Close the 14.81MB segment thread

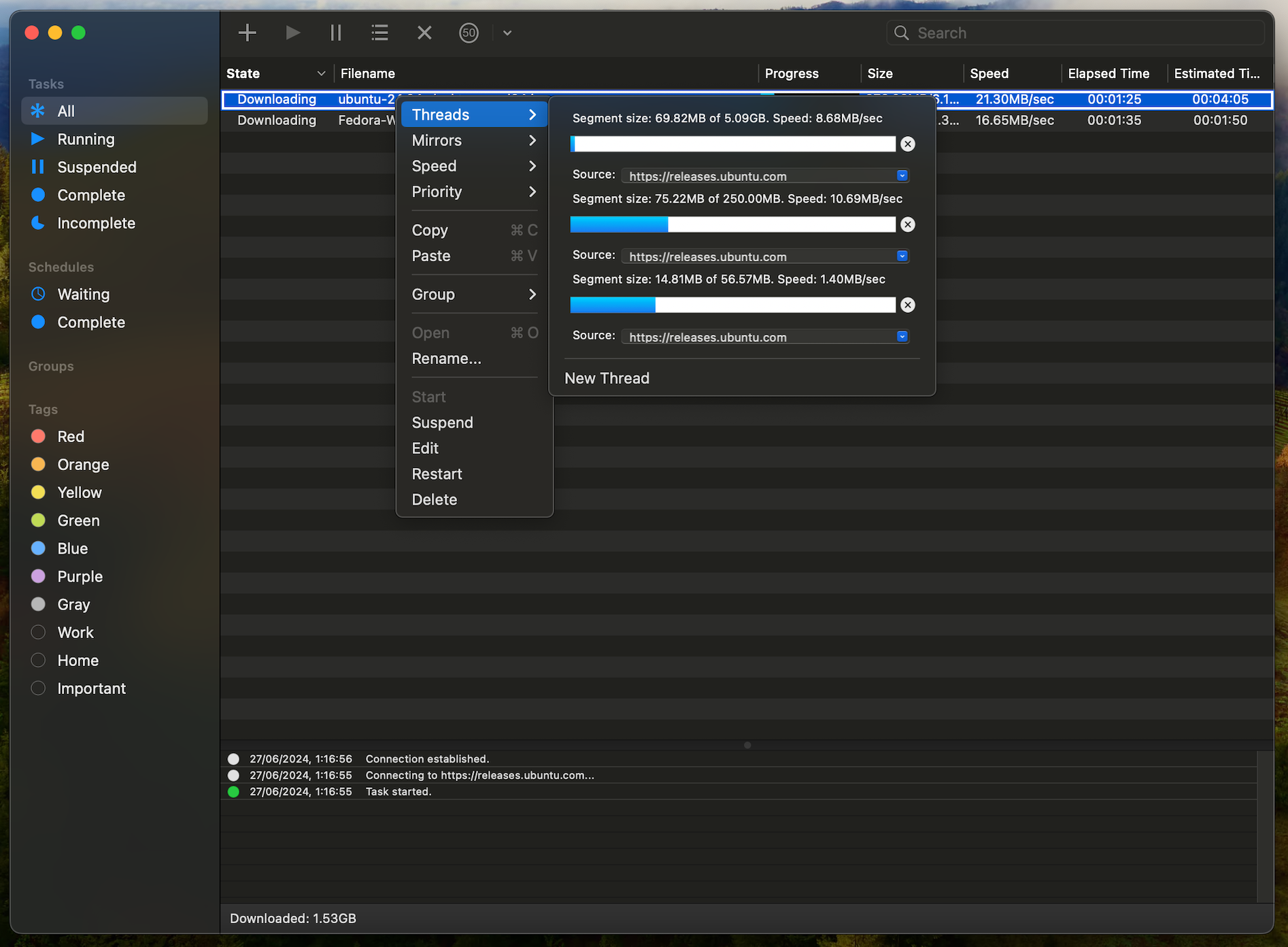[x=908, y=305]
